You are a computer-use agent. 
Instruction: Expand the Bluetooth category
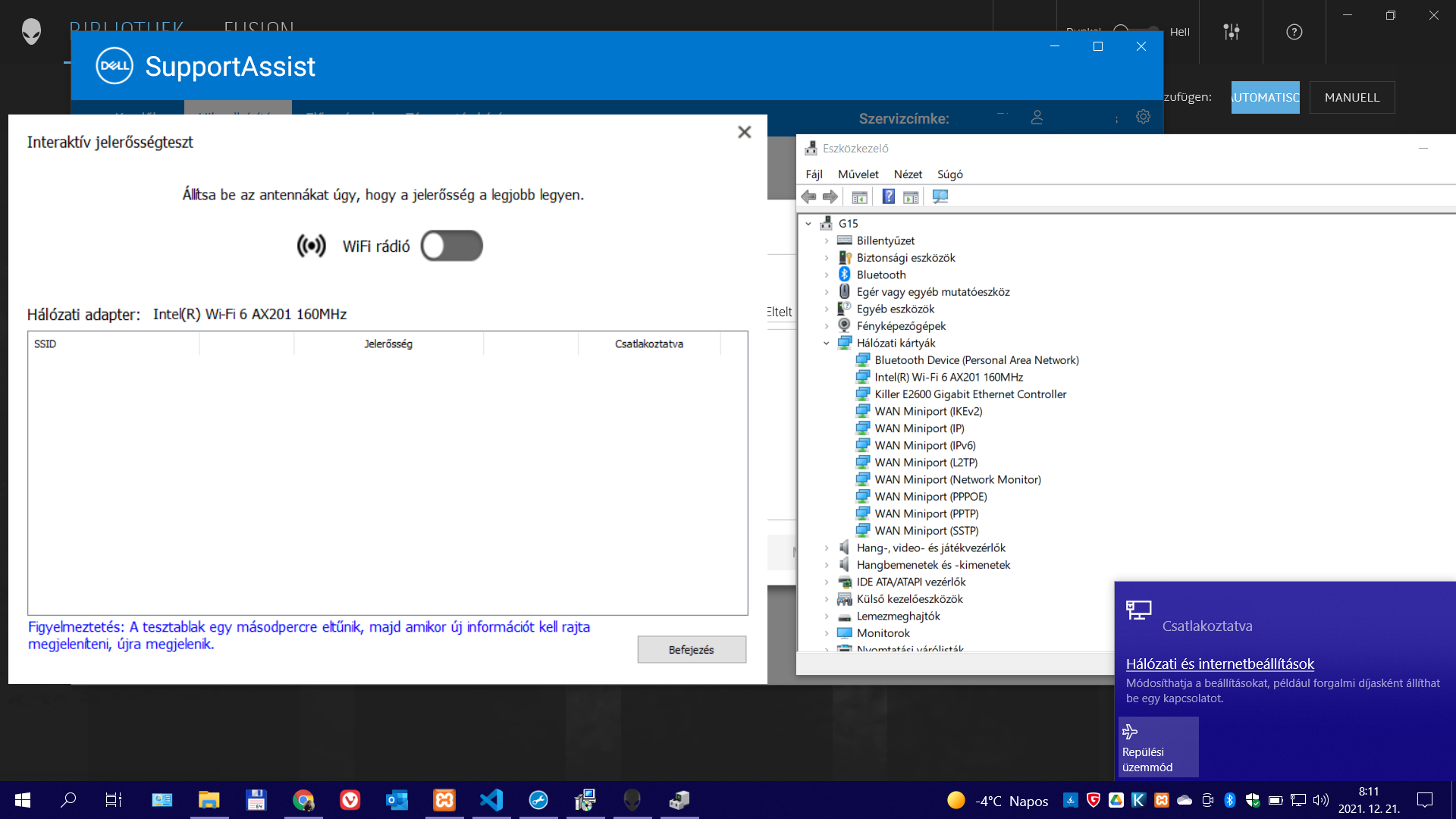coord(827,275)
